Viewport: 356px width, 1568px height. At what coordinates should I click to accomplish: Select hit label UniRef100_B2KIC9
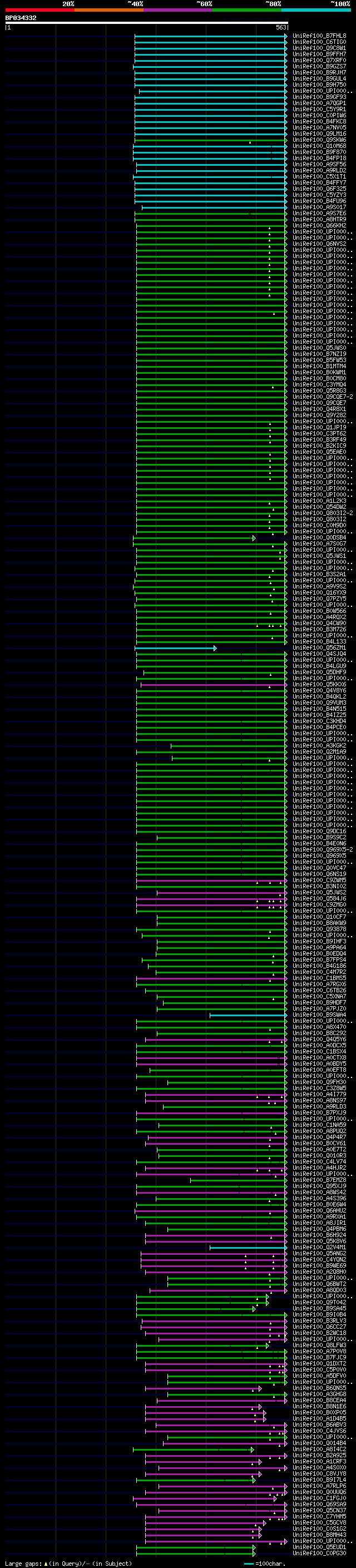click(319, 446)
